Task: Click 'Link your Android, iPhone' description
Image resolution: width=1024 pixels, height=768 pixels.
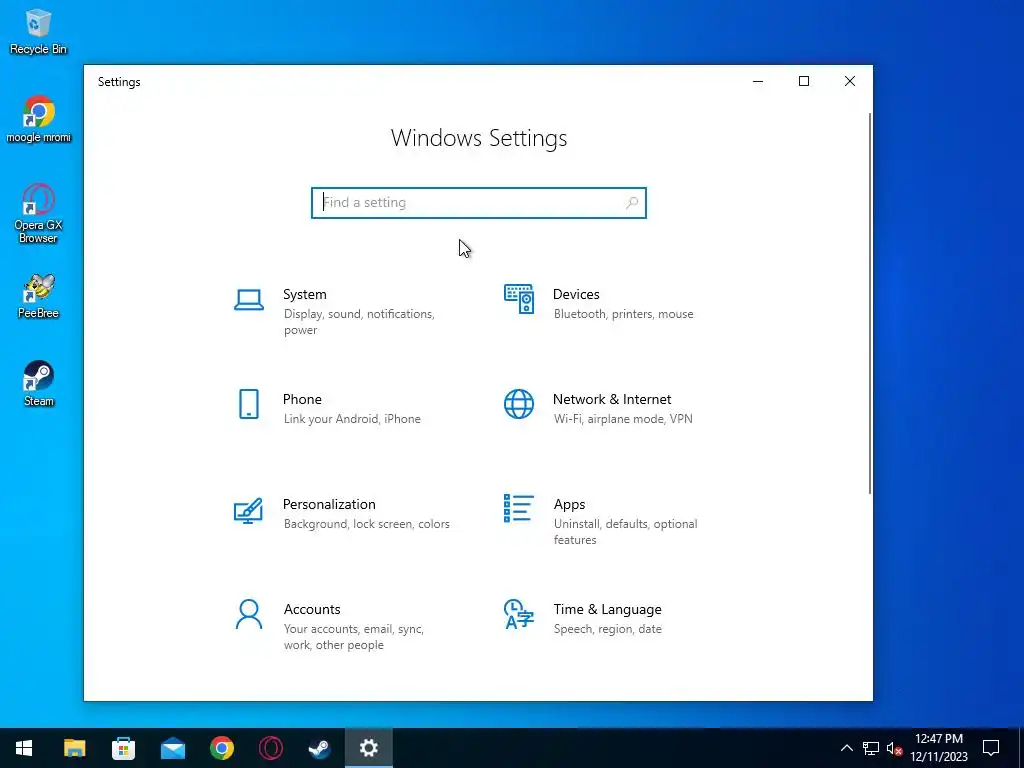Action: coord(352,419)
